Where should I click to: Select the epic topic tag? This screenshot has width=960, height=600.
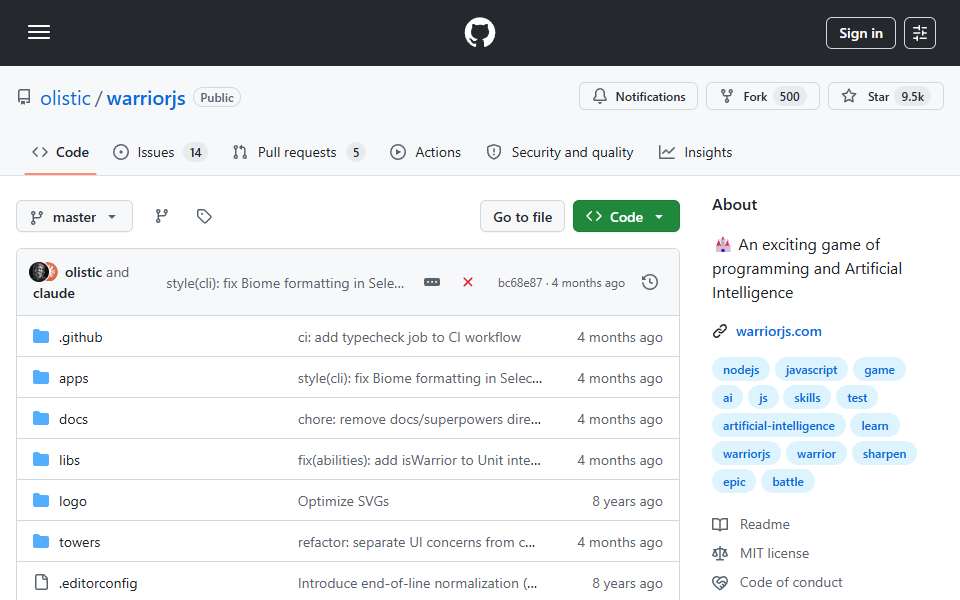tap(734, 482)
